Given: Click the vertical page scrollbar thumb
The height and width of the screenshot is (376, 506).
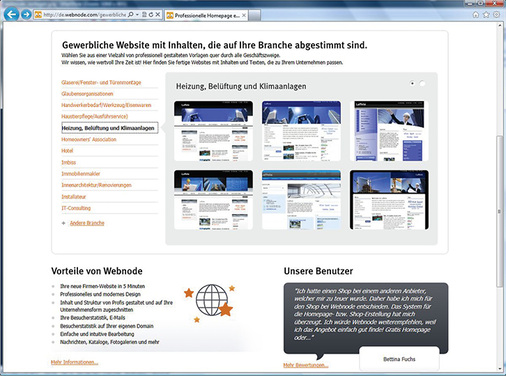Looking at the screenshot, I should (499, 211).
